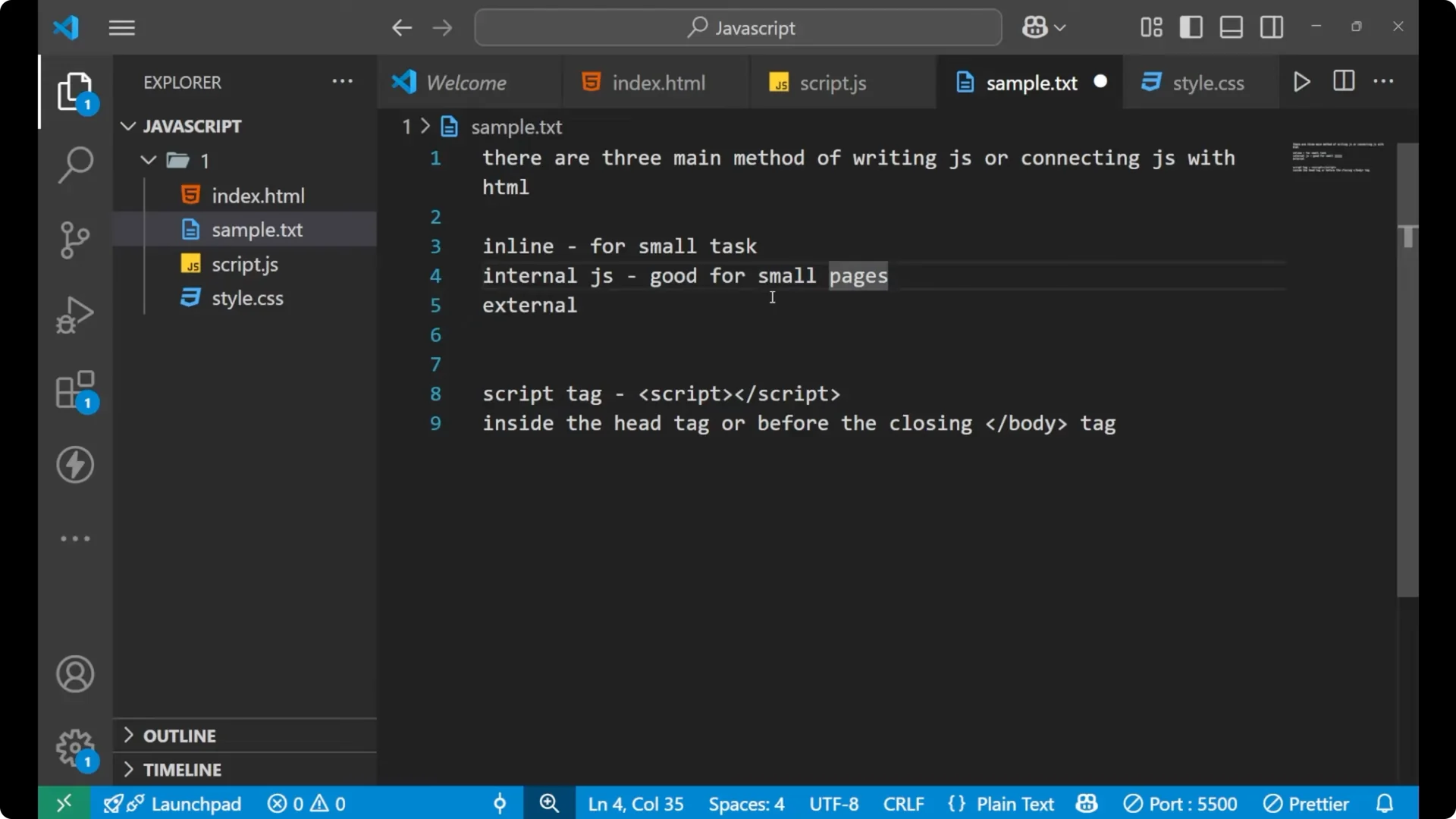The width and height of the screenshot is (1456, 819).
Task: Click Port: 5500 in the status bar
Action: (x=1181, y=803)
